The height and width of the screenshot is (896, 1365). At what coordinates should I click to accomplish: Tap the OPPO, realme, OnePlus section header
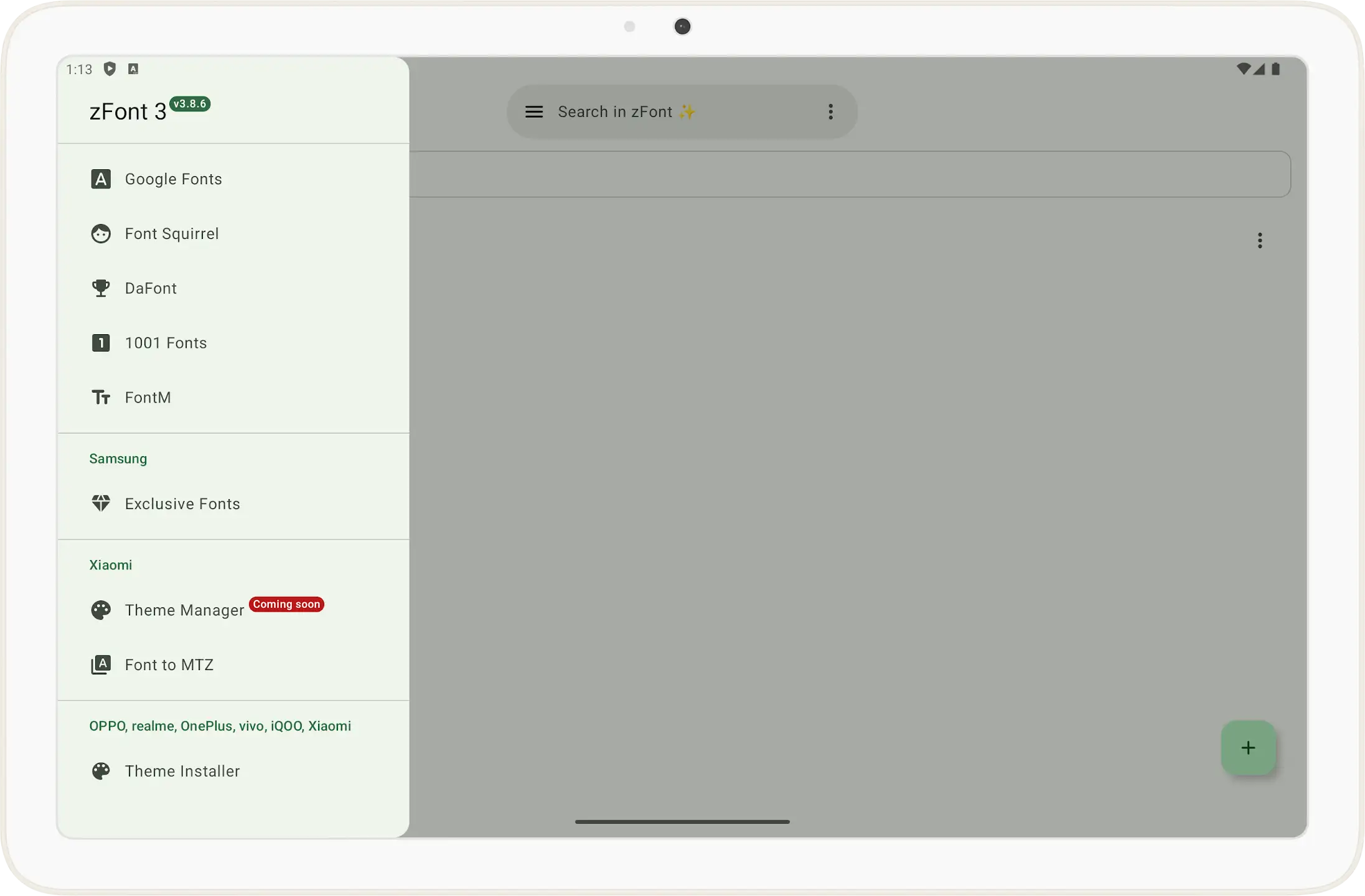pos(220,726)
